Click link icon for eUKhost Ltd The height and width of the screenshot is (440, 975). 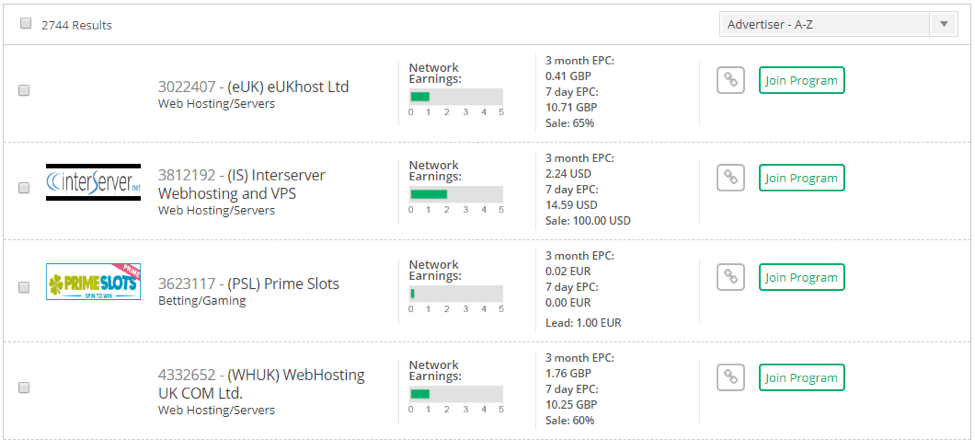tap(731, 81)
